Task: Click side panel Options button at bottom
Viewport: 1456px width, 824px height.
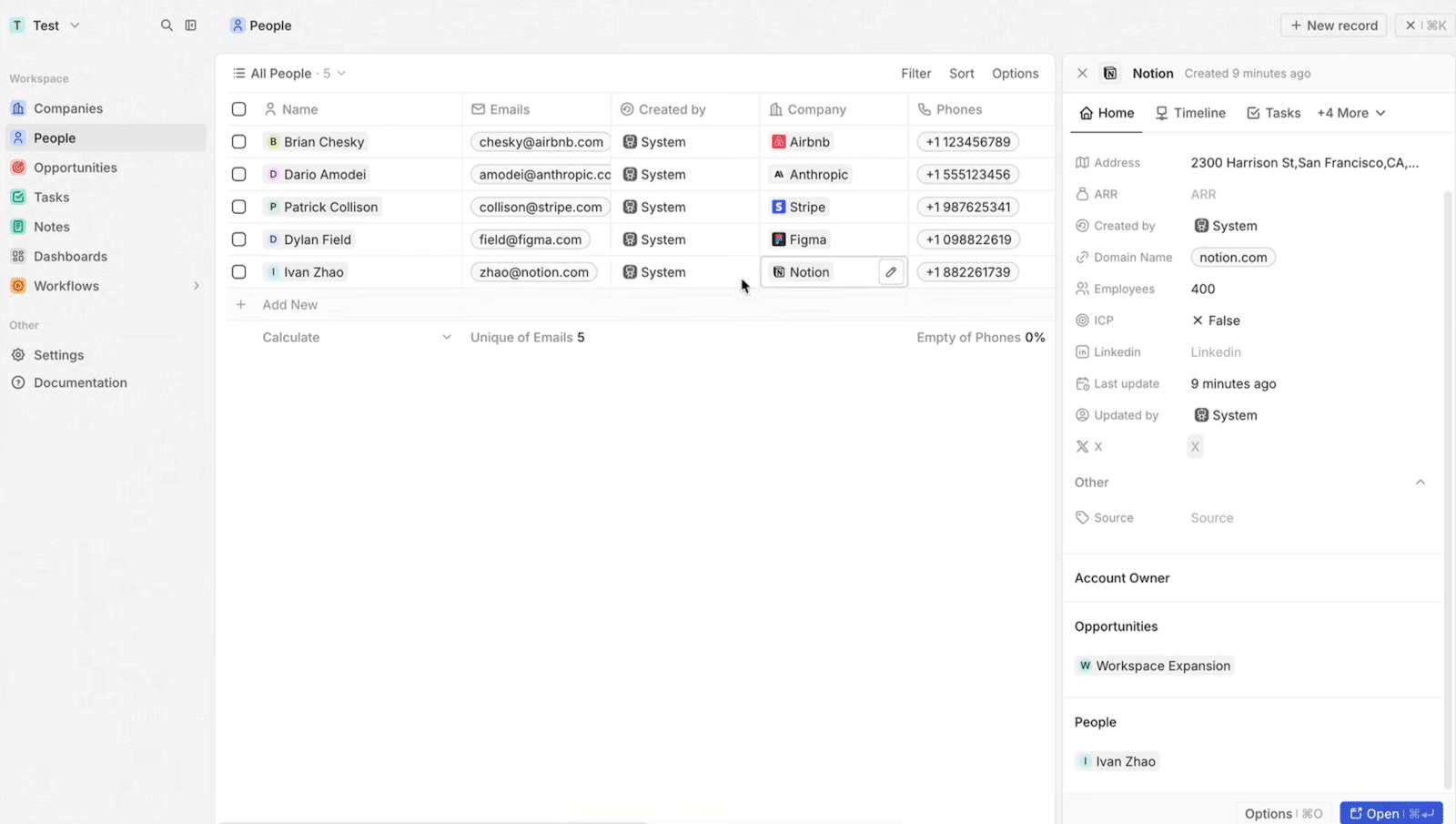Action: click(1284, 813)
